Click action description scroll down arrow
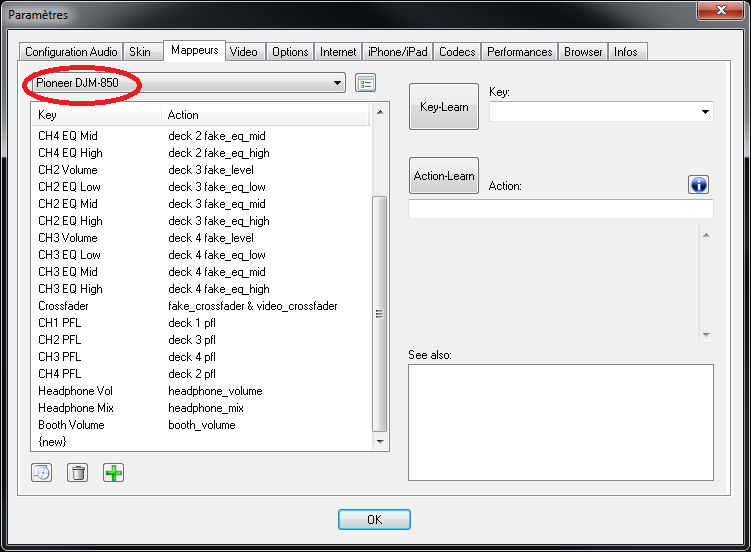The height and width of the screenshot is (552, 751). coord(706,335)
